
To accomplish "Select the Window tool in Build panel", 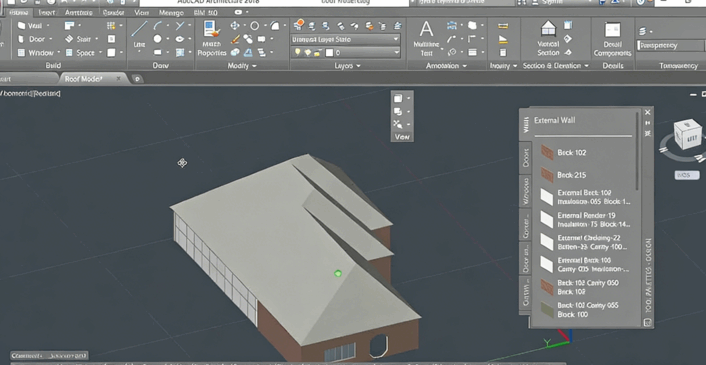I will [36, 53].
